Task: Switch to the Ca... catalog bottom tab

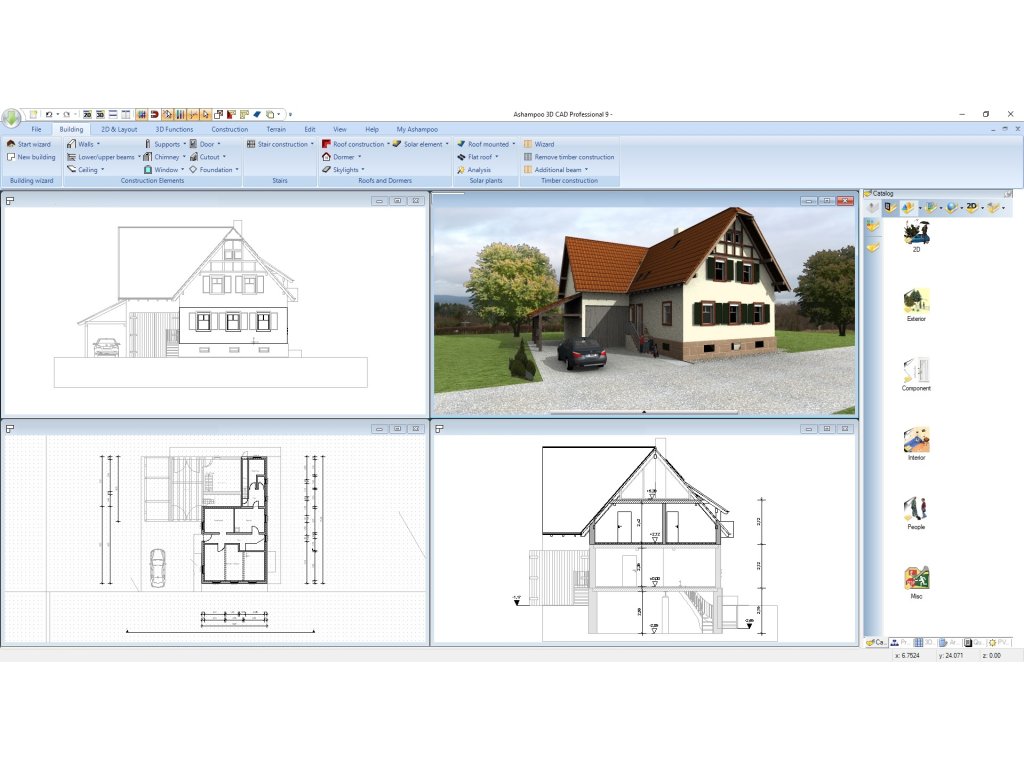Action: [x=876, y=643]
